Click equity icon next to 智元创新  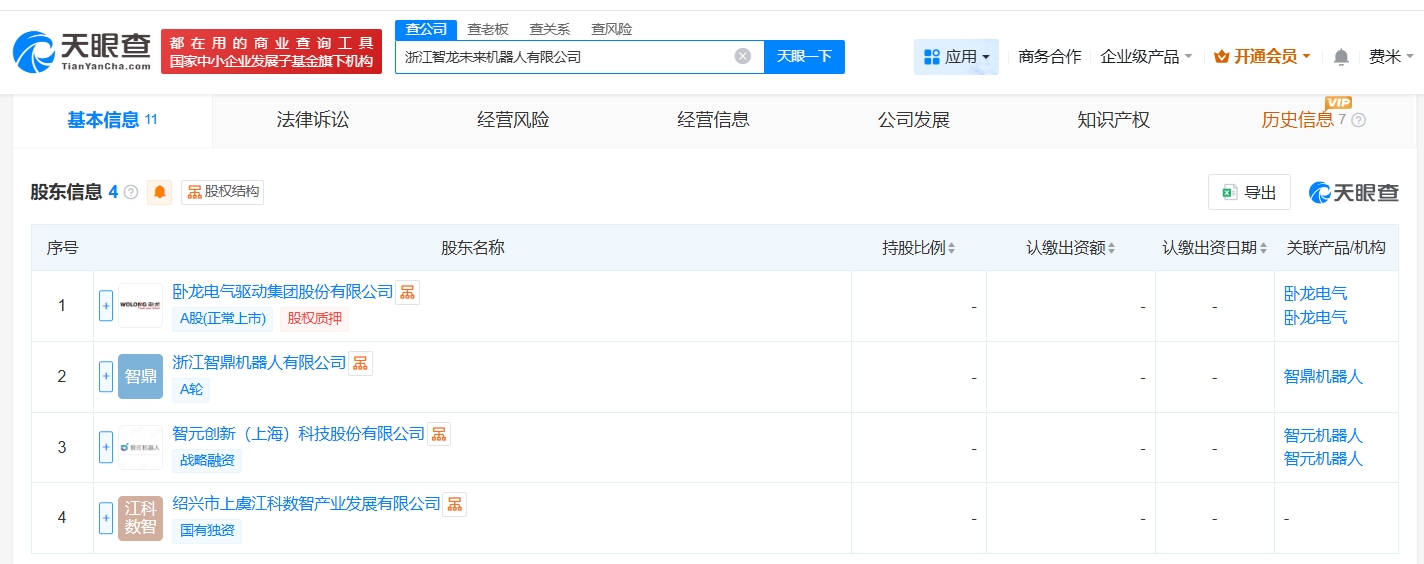pos(439,434)
